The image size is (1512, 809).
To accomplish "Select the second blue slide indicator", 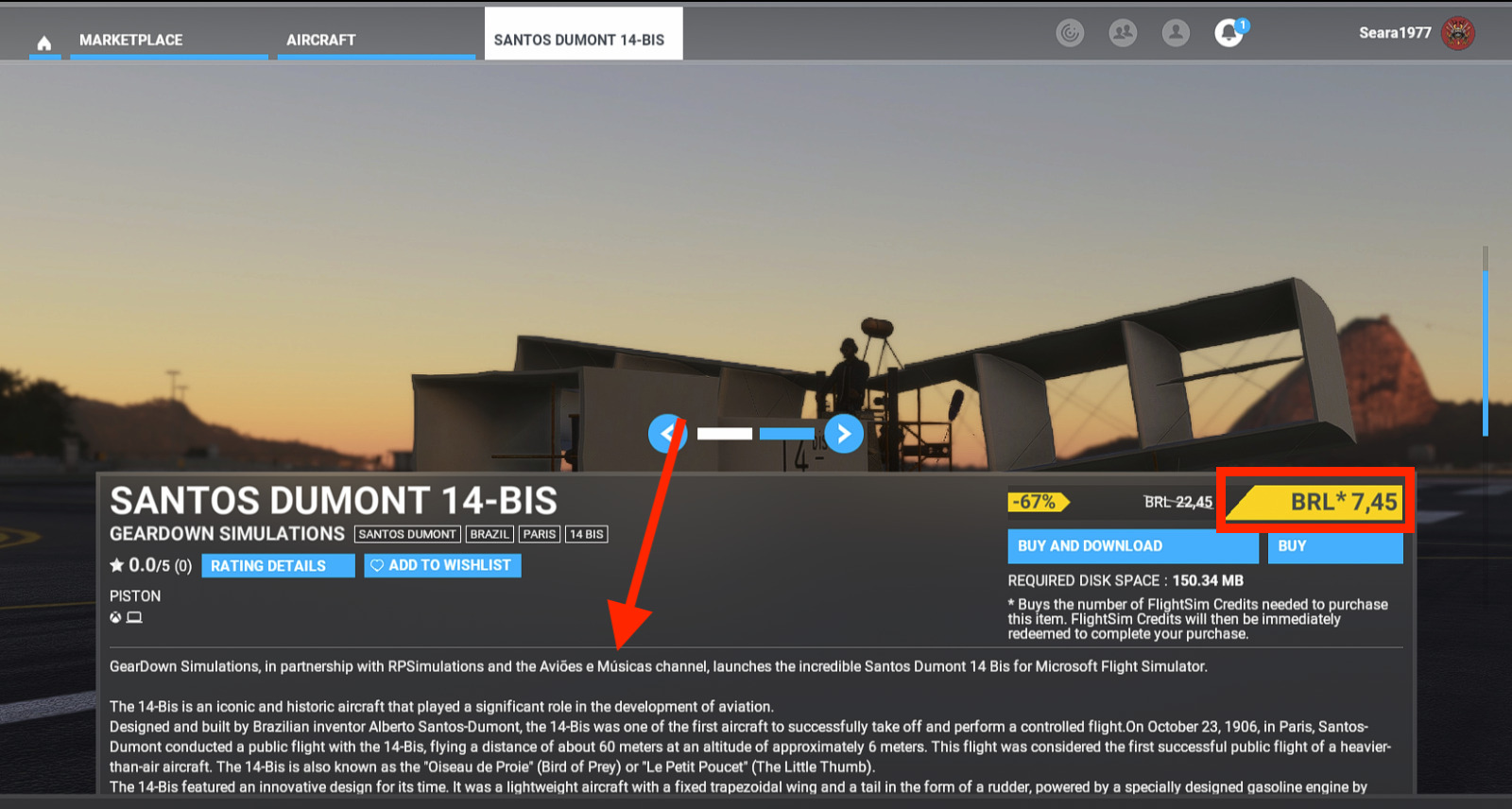I will click(x=786, y=434).
